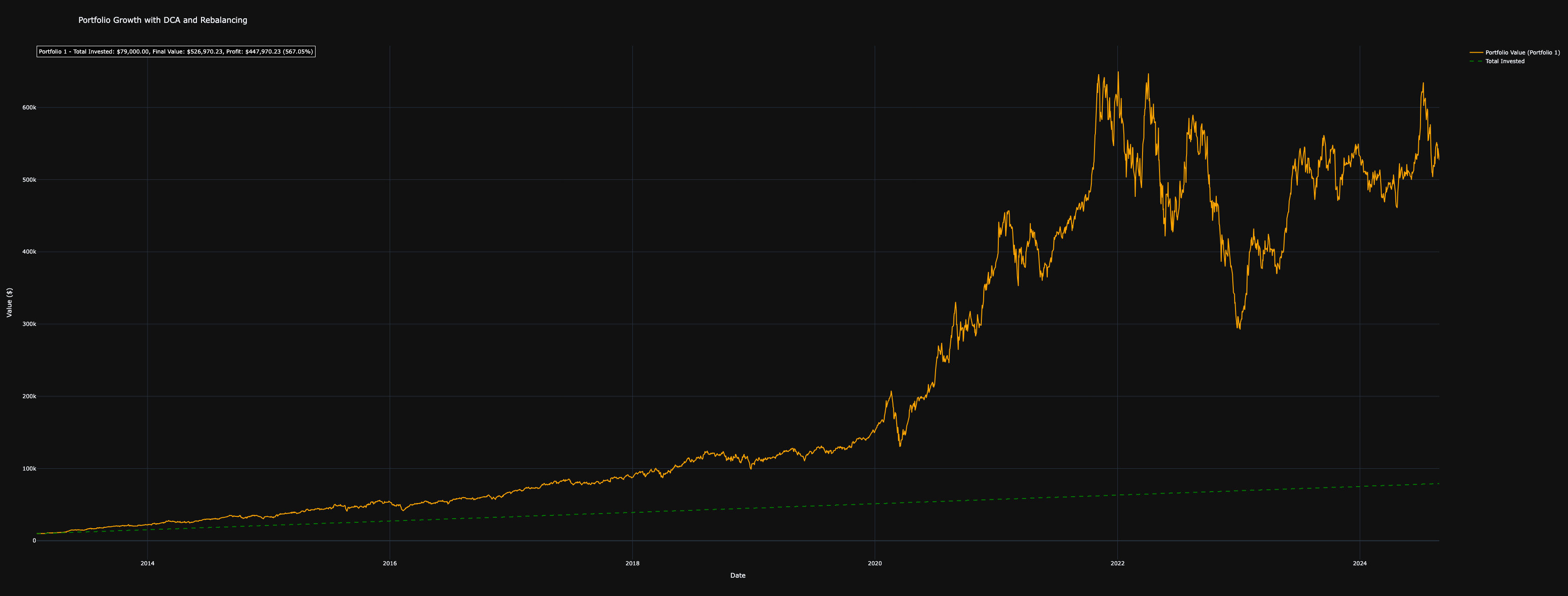The height and width of the screenshot is (596, 1568).
Task: Click the 2022 x-axis tick label
Action: (x=1117, y=564)
